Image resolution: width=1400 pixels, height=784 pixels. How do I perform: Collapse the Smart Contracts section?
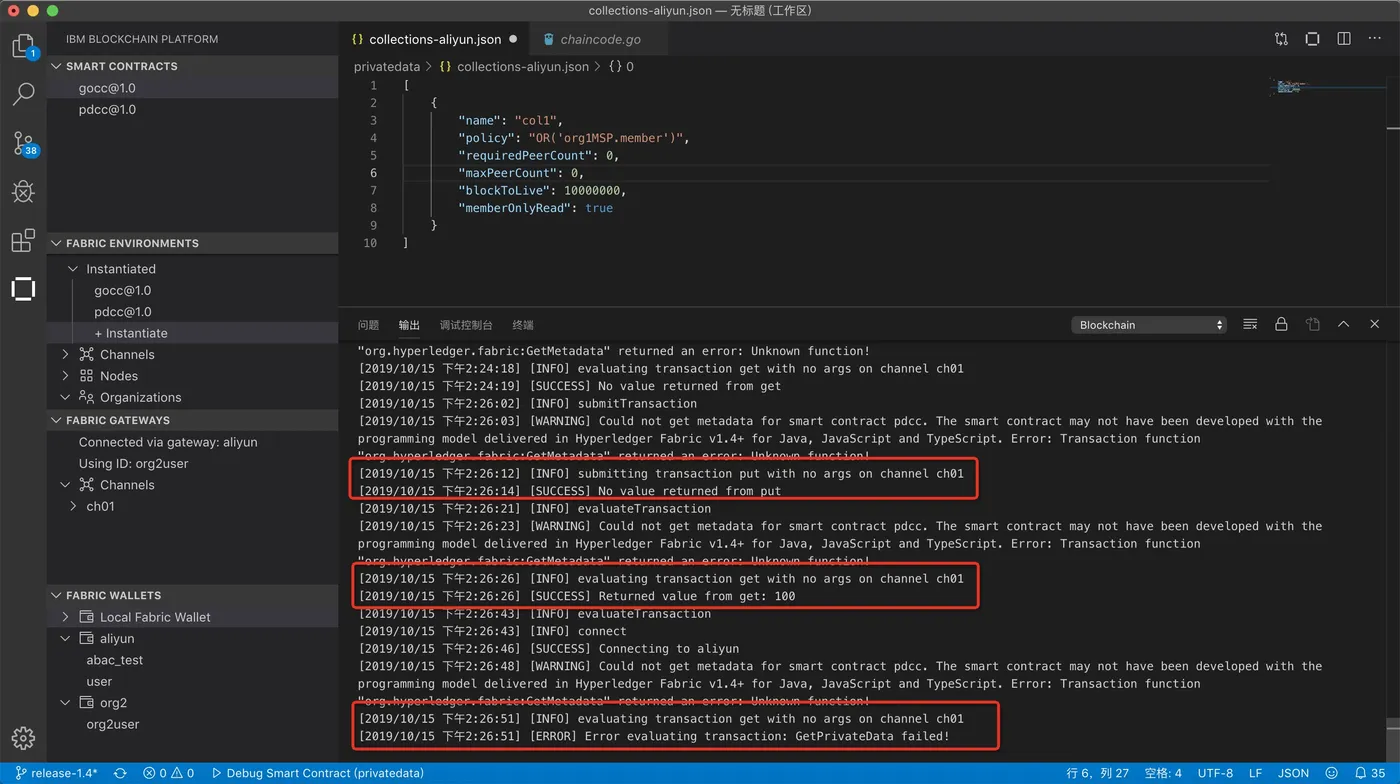click(x=57, y=66)
